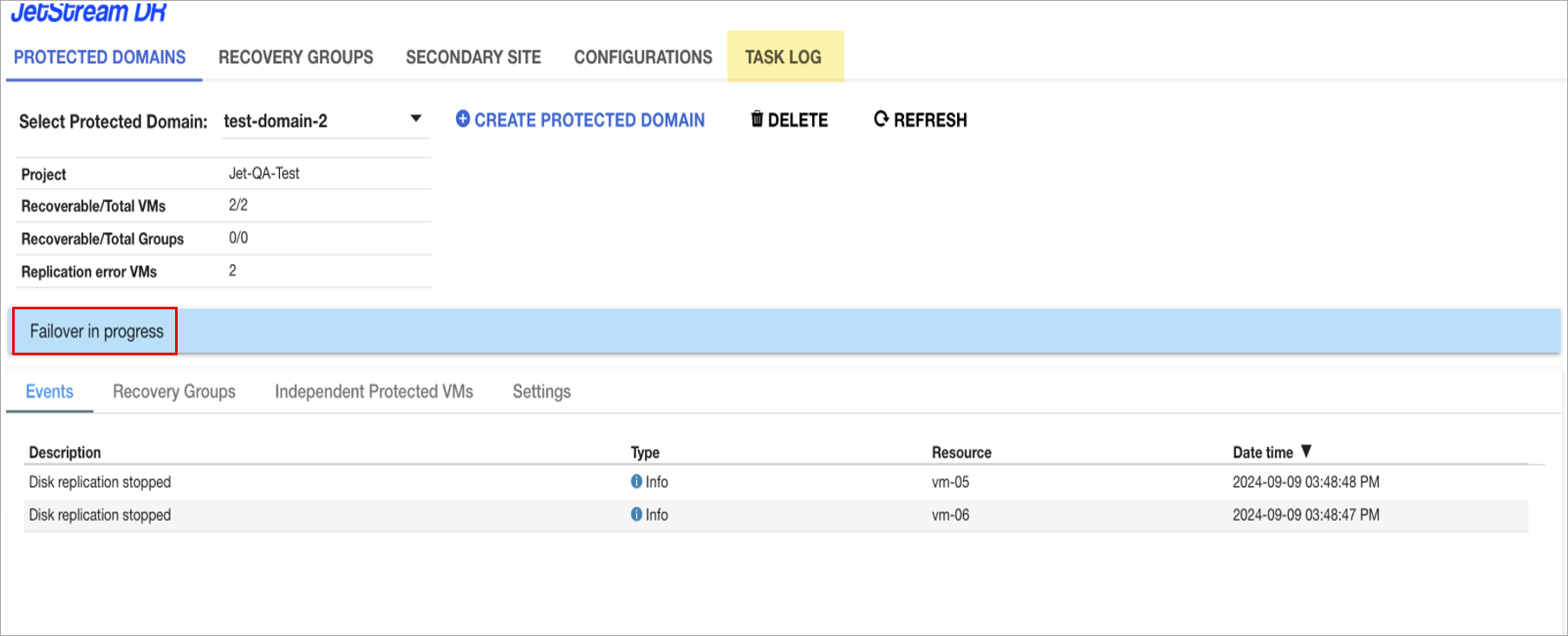Click the trash can Delete icon
The height and width of the screenshot is (636, 1568).
757,120
